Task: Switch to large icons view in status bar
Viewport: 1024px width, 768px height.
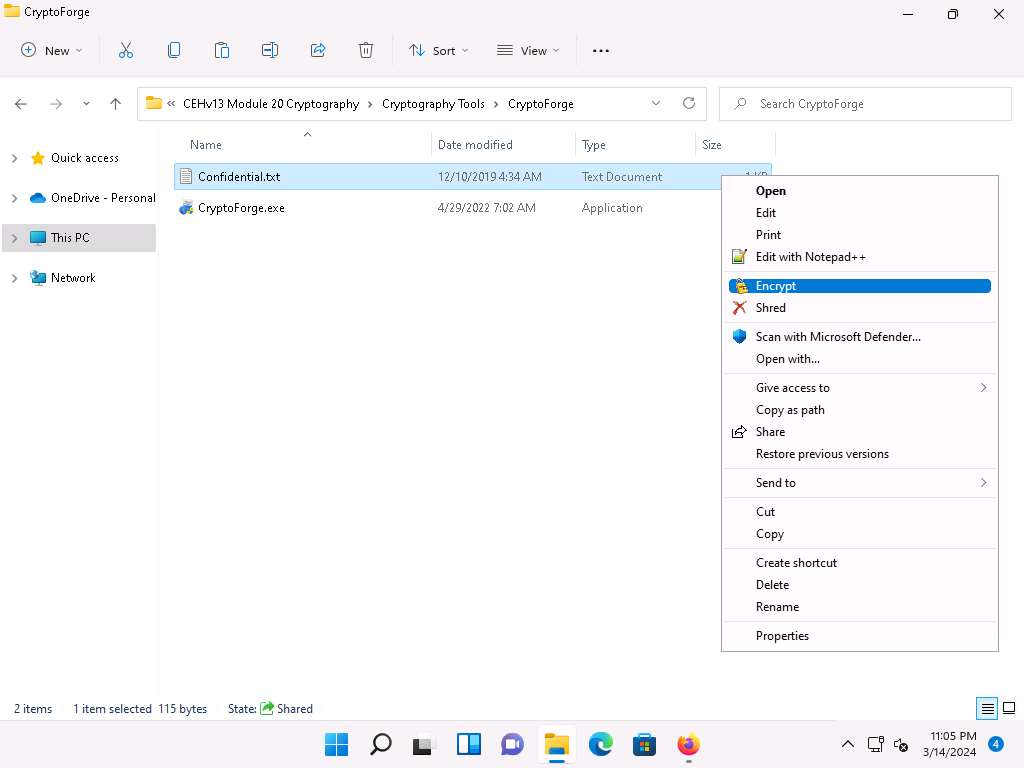Action: tap(1009, 709)
